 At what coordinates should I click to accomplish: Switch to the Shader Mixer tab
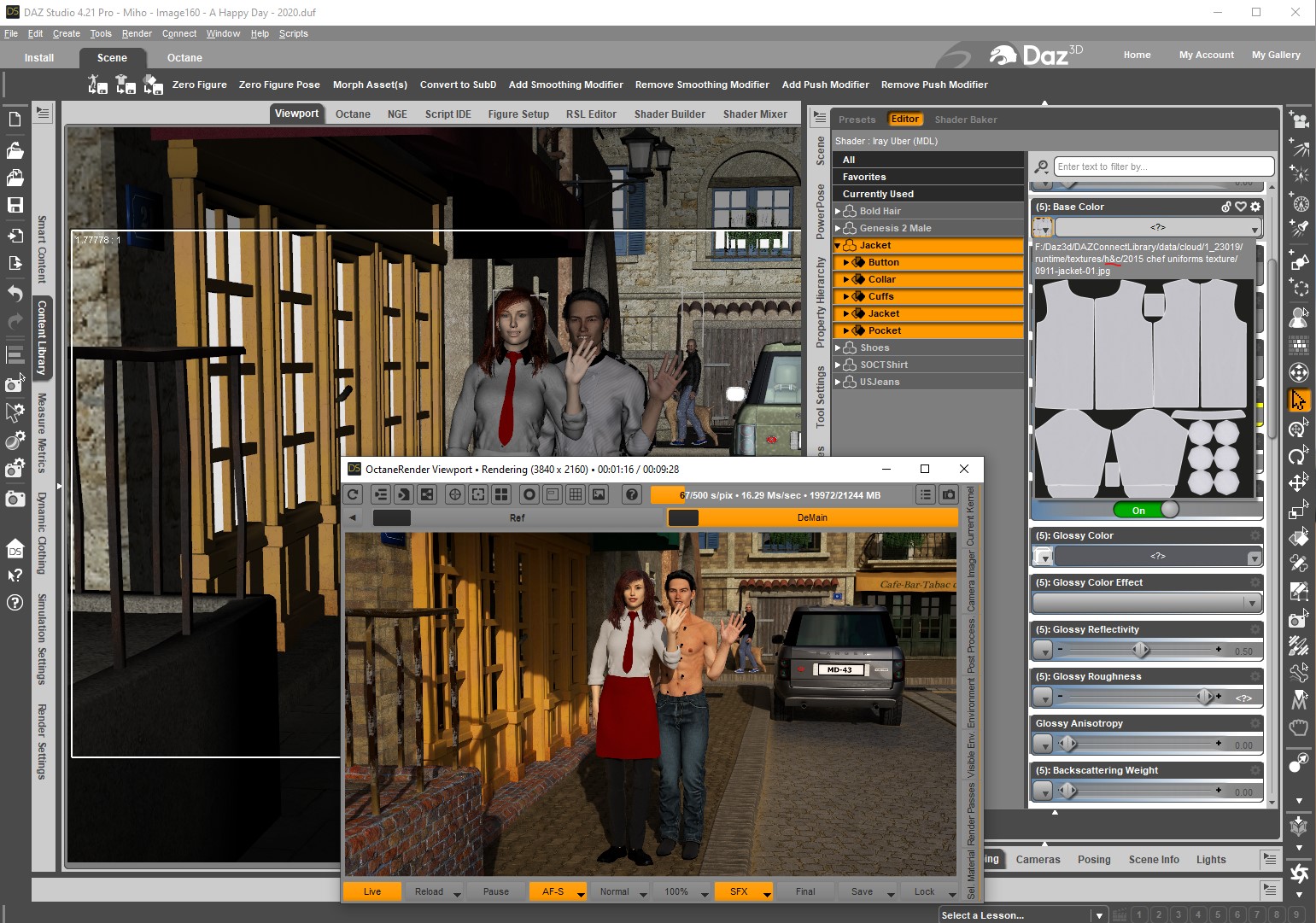tap(754, 114)
